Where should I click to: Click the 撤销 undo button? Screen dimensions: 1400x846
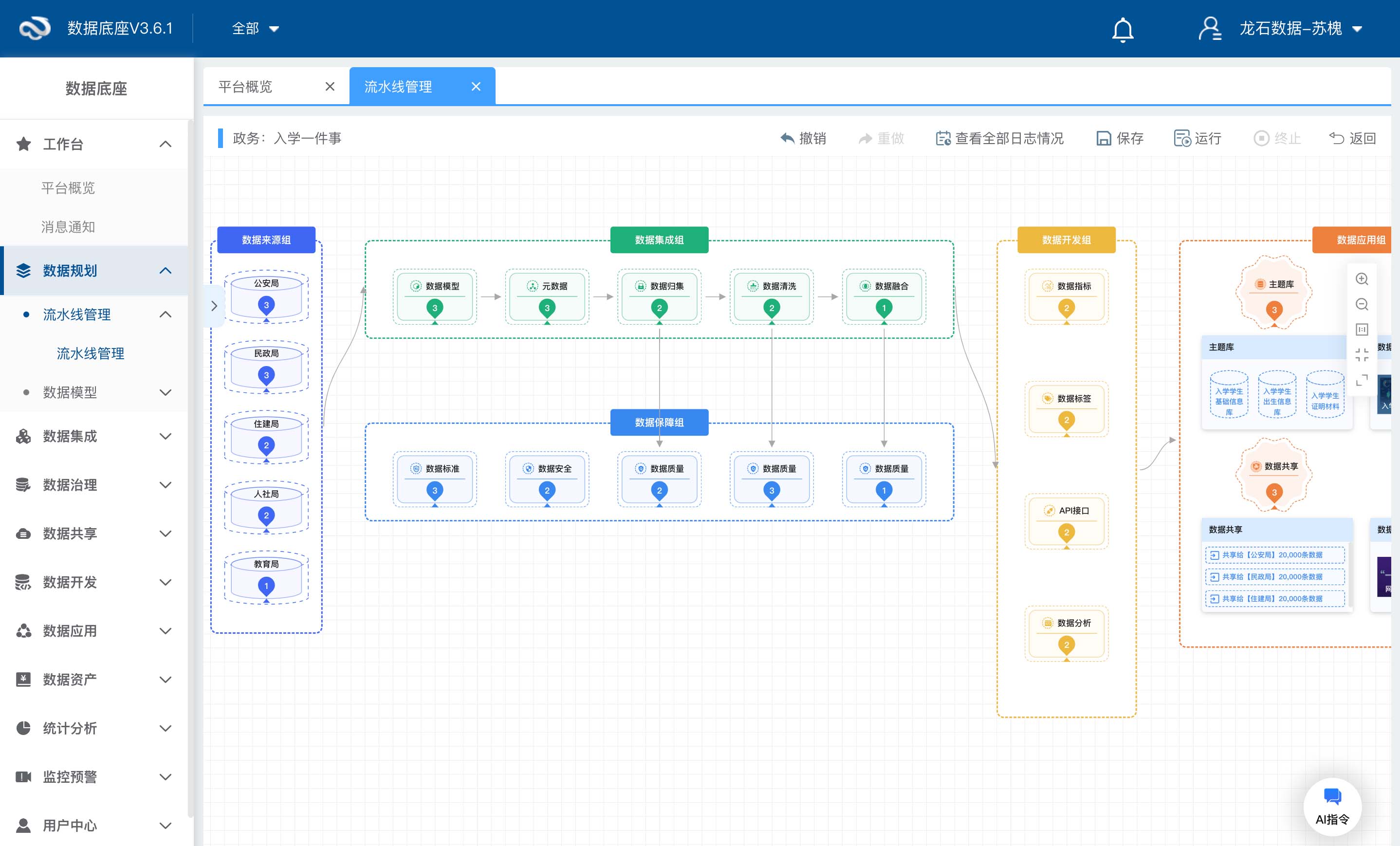(803, 138)
